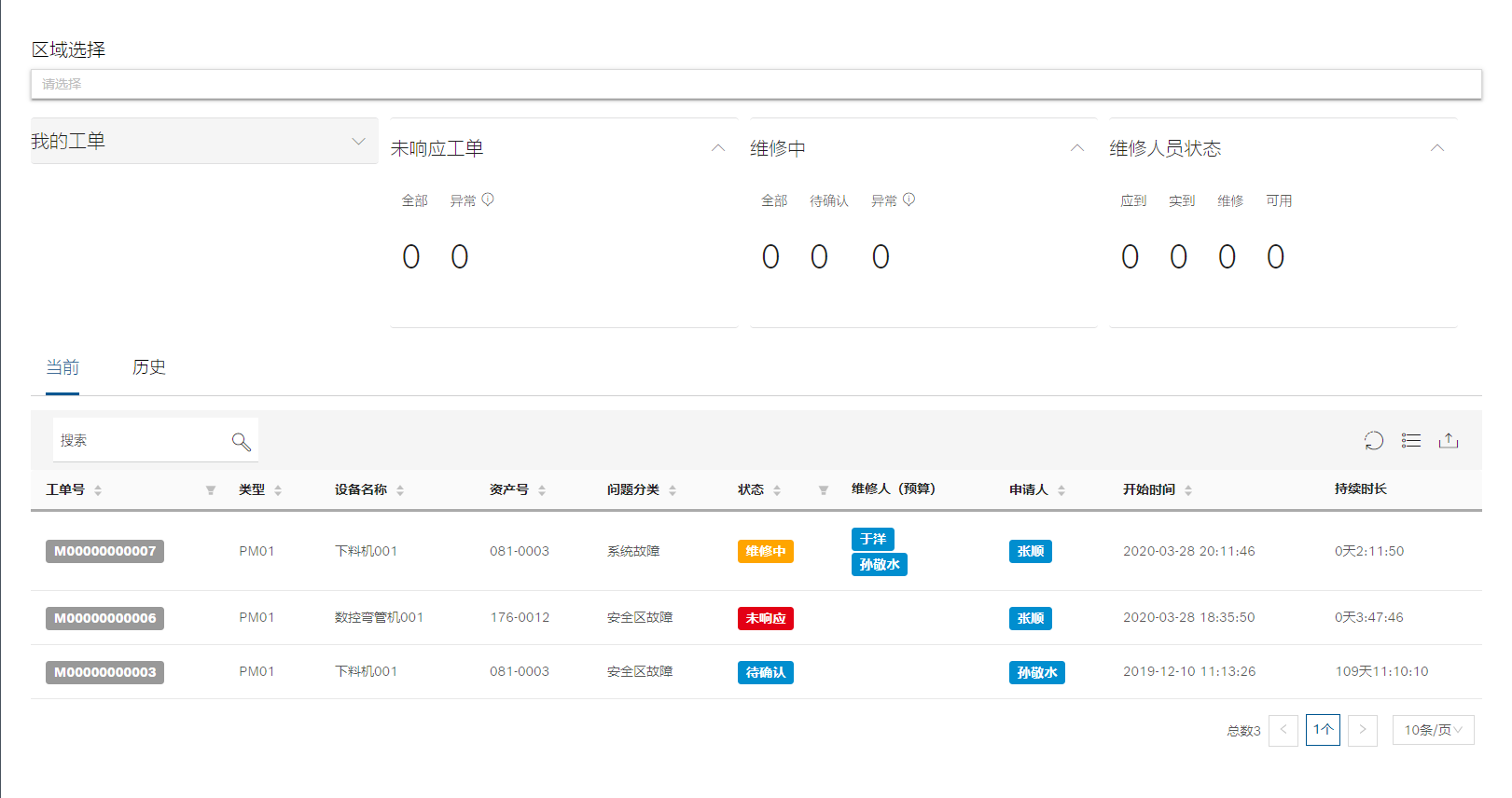Viewport: 1512px width, 798px height.
Task: Click the 总数3 total count text
Action: click(1243, 731)
